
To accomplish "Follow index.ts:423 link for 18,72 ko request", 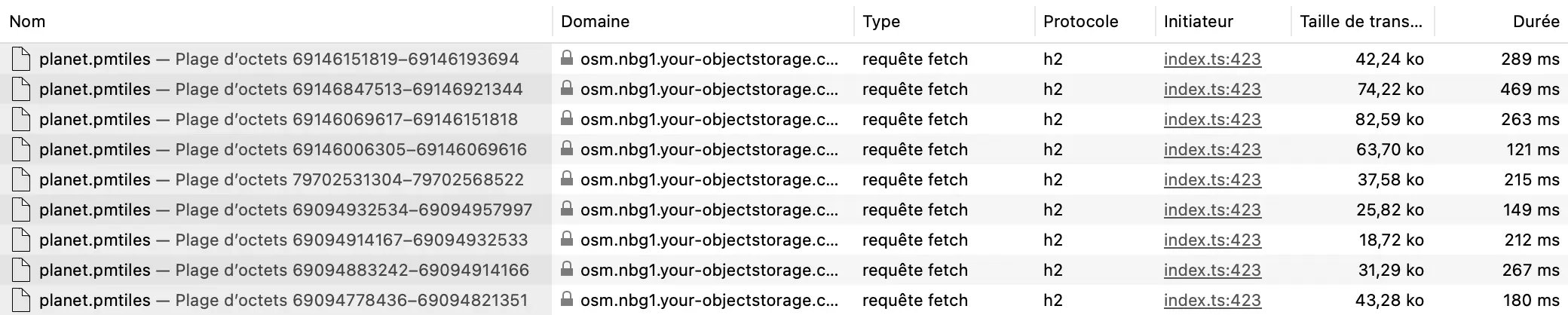I will pos(1211,240).
